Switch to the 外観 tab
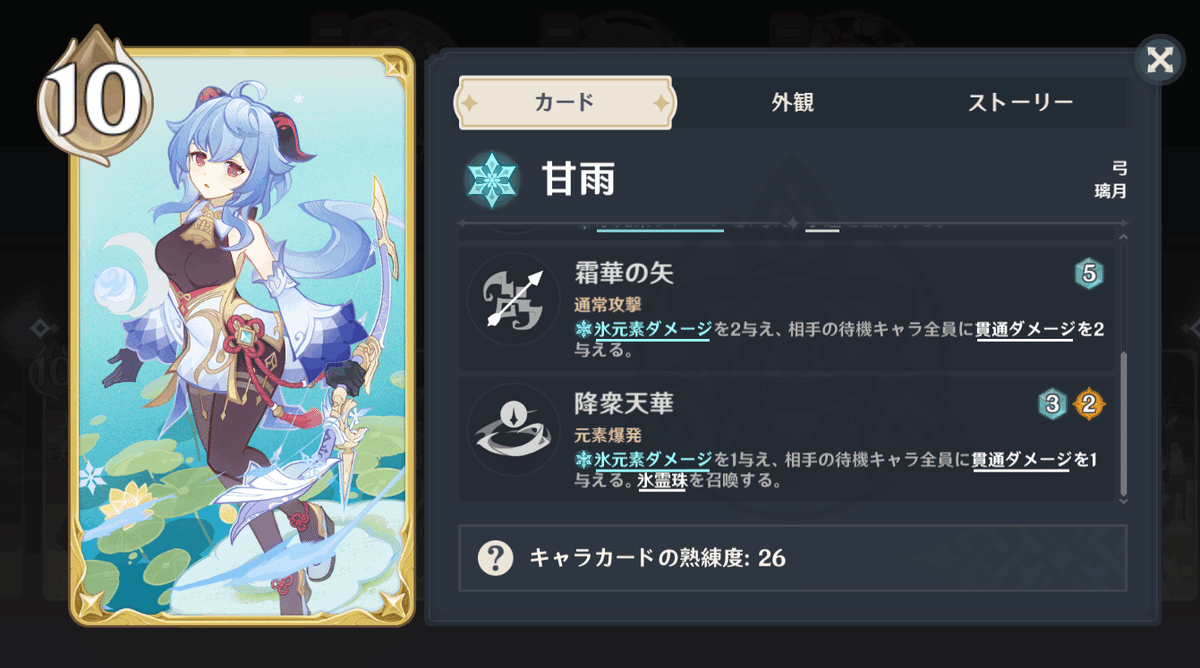Viewport: 1200px width, 668px height. [792, 102]
